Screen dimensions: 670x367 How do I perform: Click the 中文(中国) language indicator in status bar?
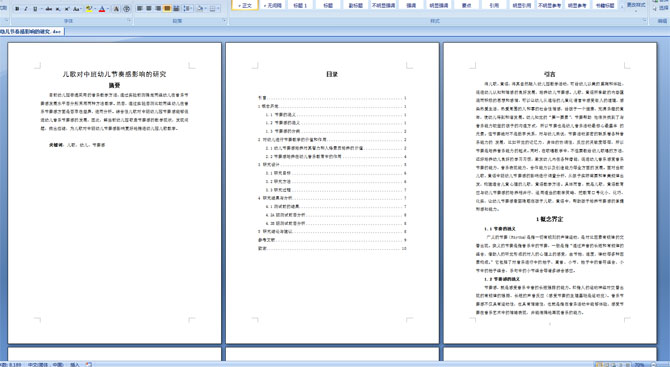(45, 364)
